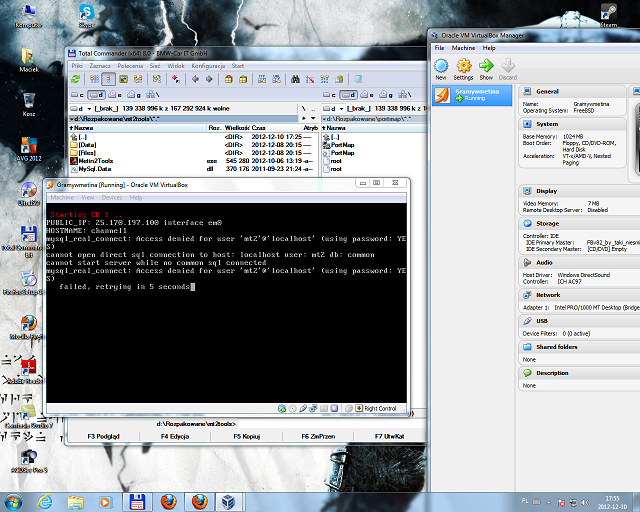The width and height of the screenshot is (640, 512).
Task: Switch to thumbnail view in Total Commander toolbar
Action: [x=123, y=79]
